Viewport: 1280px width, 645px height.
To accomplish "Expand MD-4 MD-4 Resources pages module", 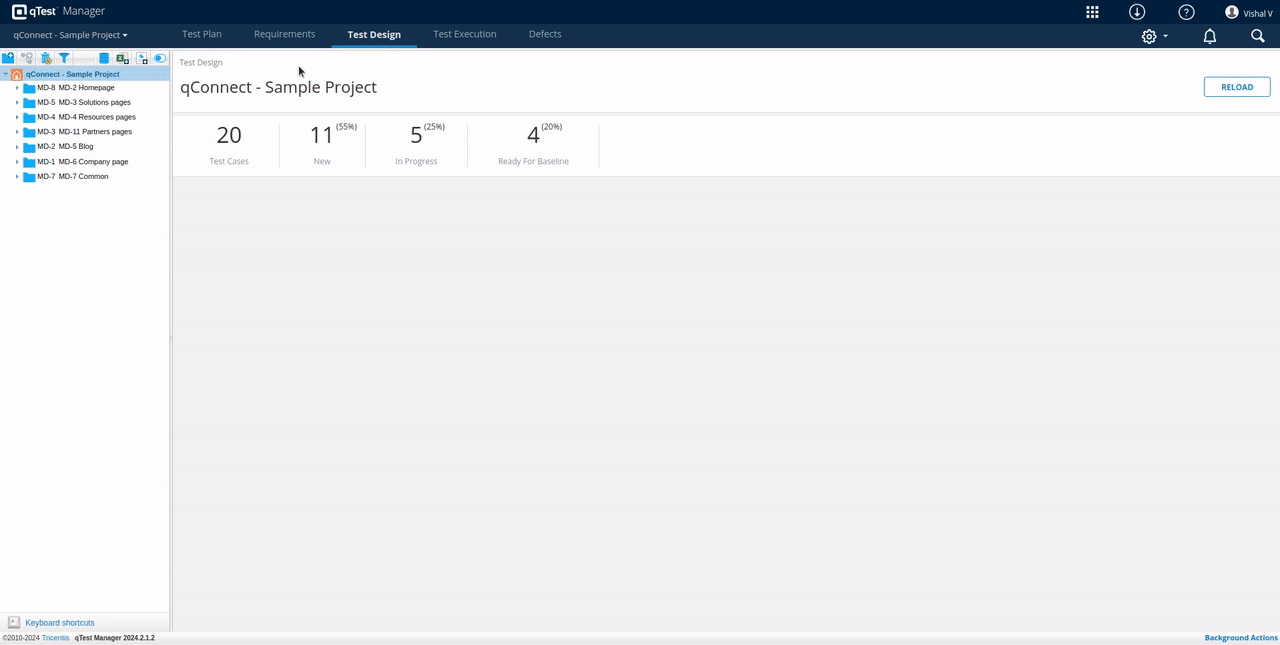I will click(x=17, y=117).
